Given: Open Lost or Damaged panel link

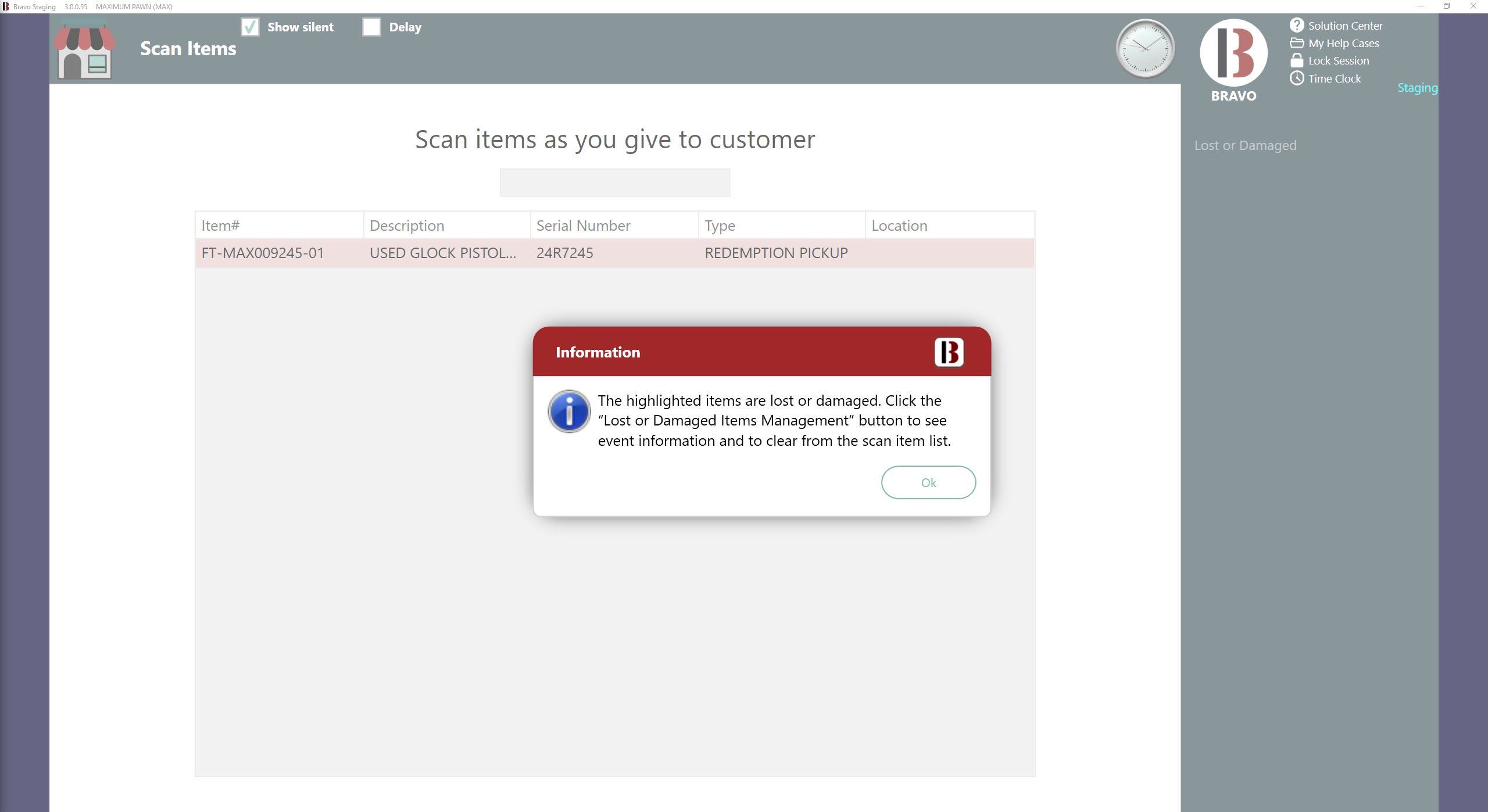Looking at the screenshot, I should point(1245,145).
